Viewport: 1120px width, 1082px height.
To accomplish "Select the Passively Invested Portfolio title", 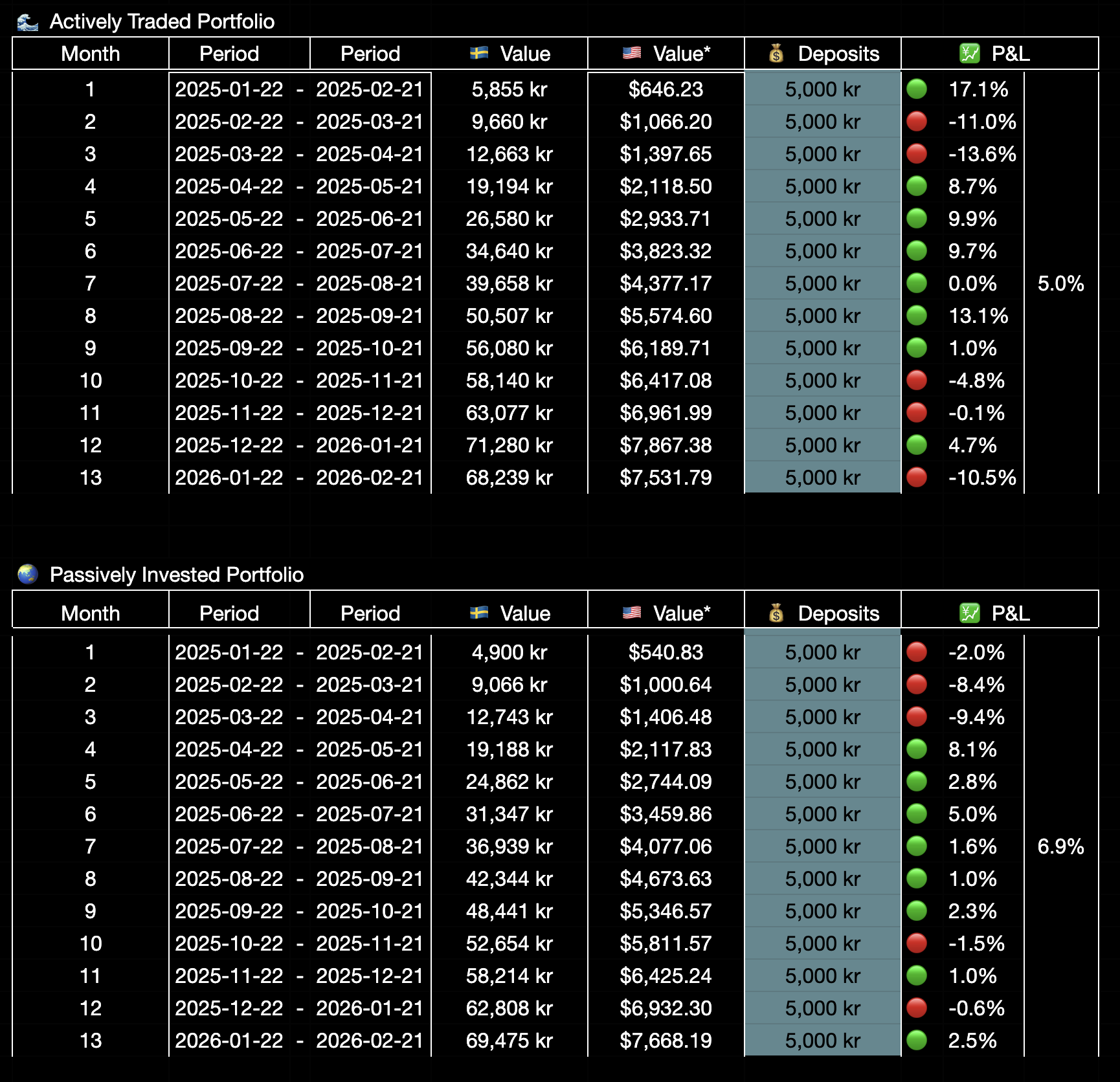I will coord(176,573).
